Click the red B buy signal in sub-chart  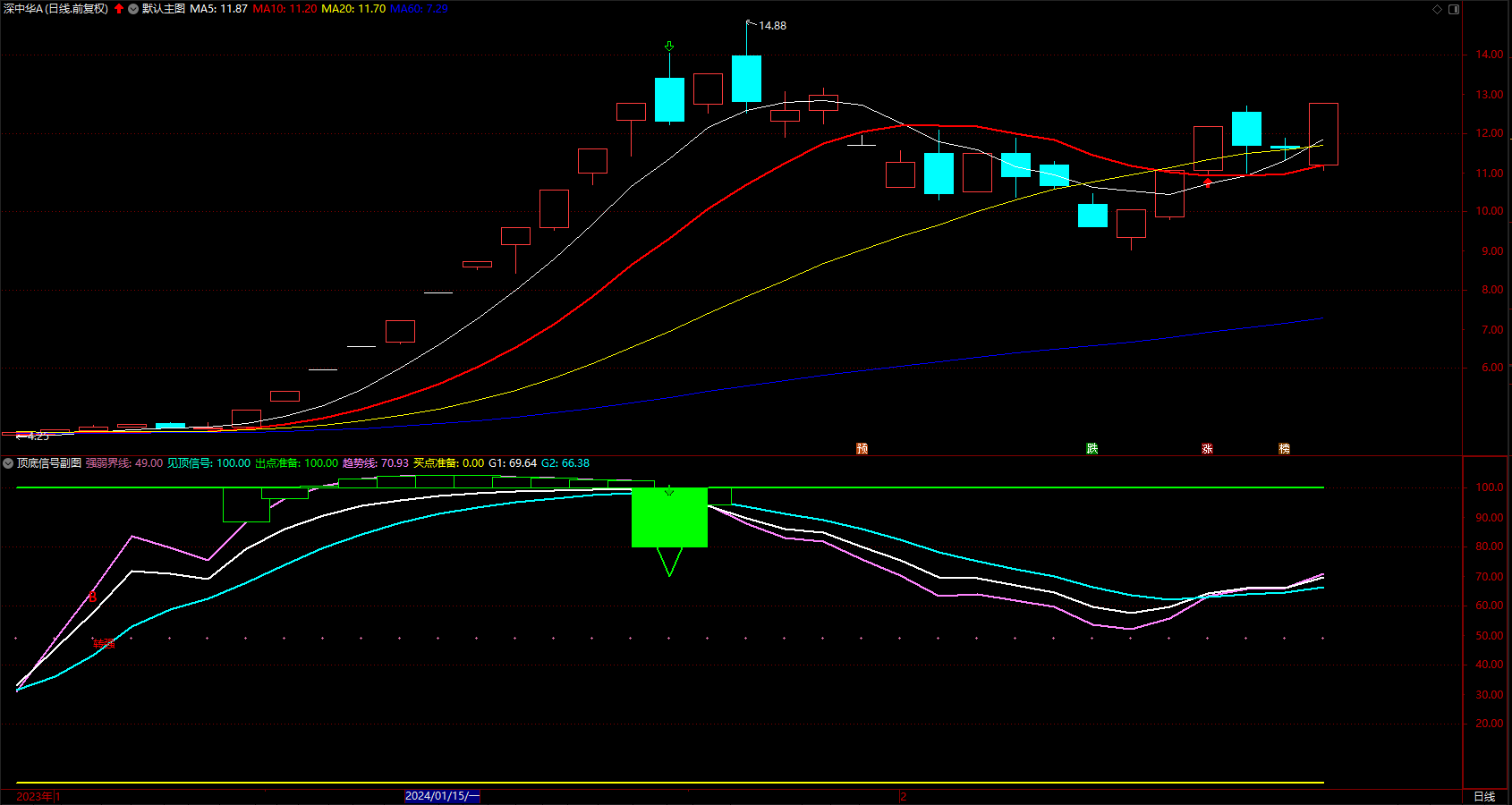pyautogui.click(x=92, y=597)
